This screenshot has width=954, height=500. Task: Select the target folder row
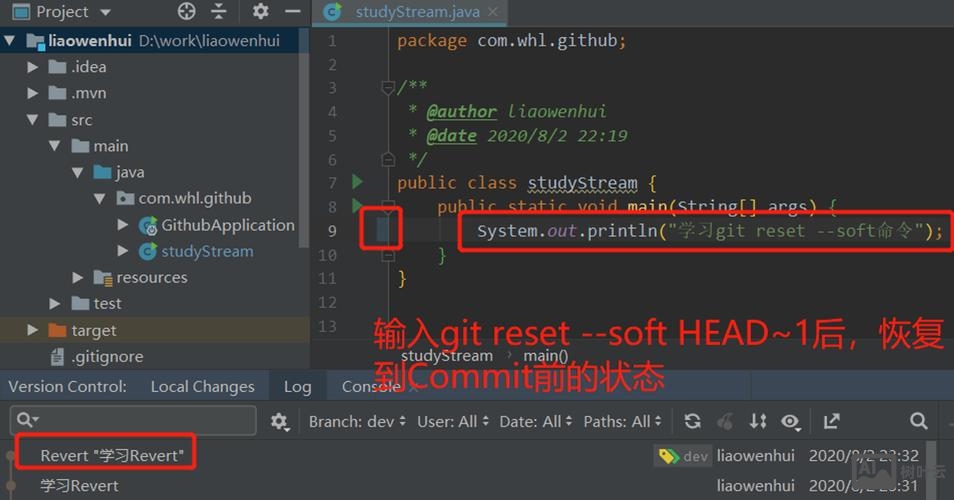pos(155,330)
